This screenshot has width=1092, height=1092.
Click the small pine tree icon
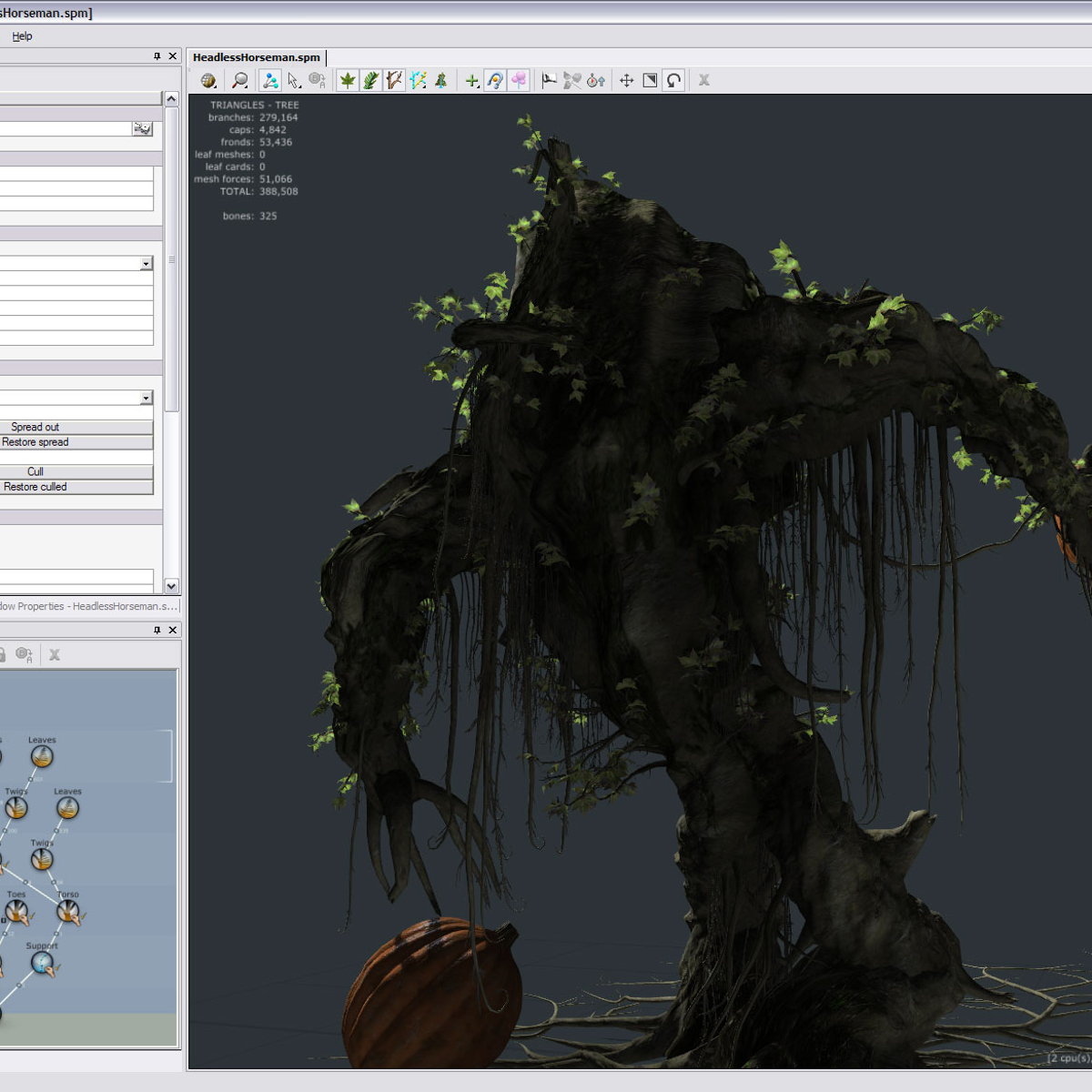point(440,80)
